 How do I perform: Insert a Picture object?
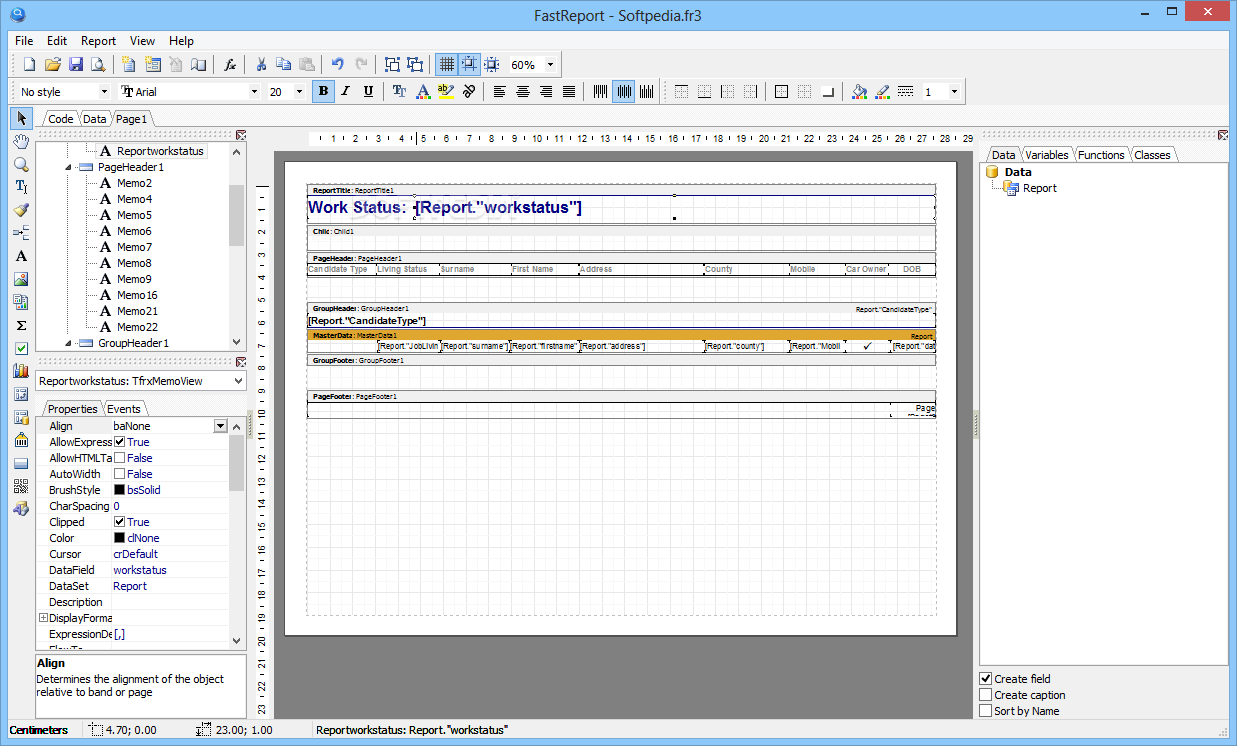tap(21, 279)
